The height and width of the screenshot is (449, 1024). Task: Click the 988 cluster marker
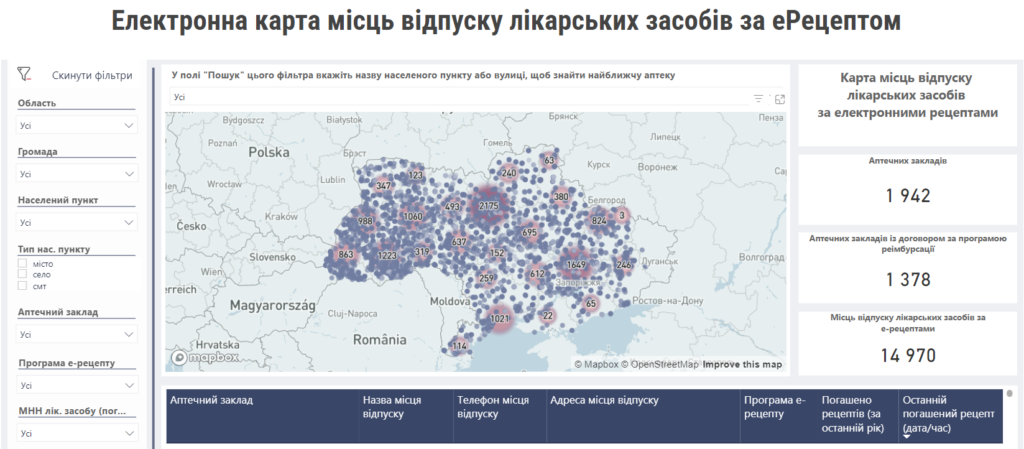tap(365, 221)
